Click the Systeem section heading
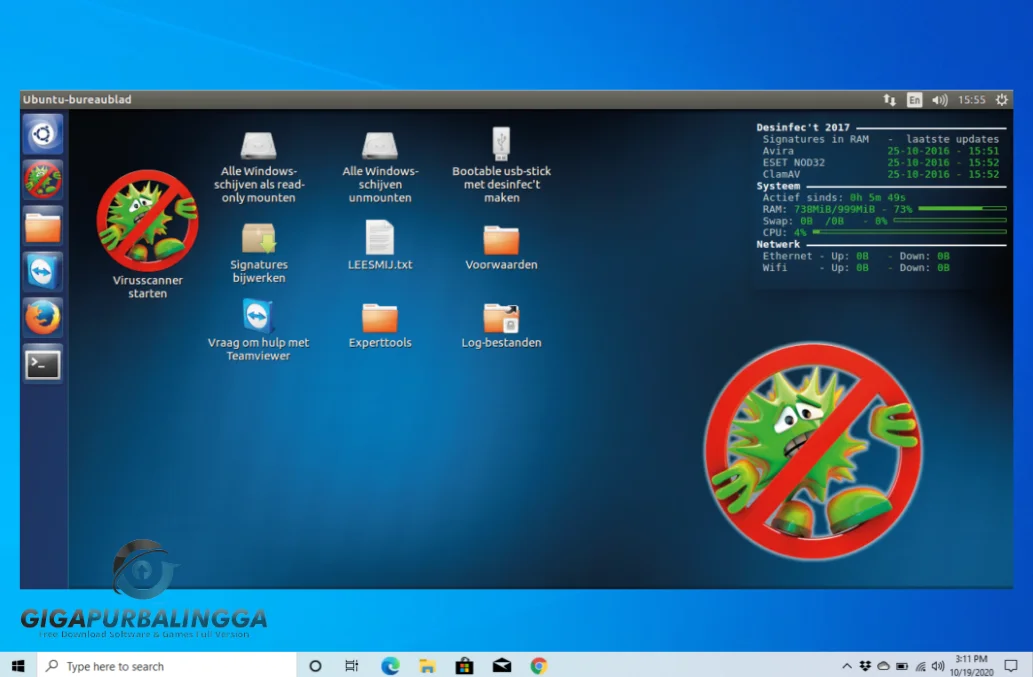This screenshot has width=1033, height=677. point(778,186)
